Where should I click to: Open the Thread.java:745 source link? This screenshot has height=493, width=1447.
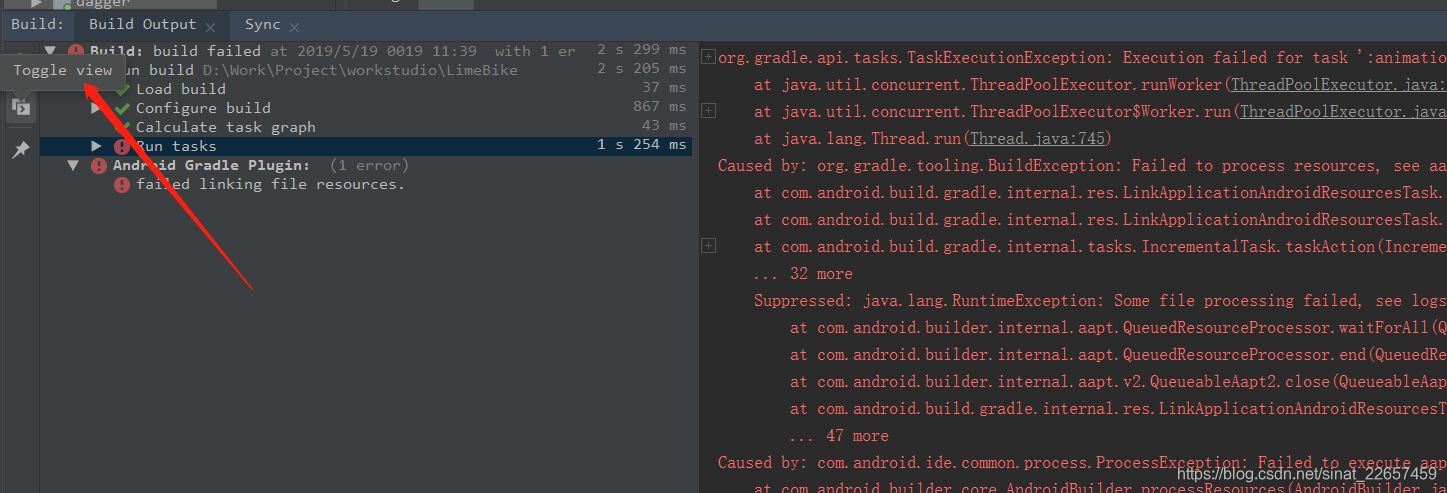(1036, 138)
